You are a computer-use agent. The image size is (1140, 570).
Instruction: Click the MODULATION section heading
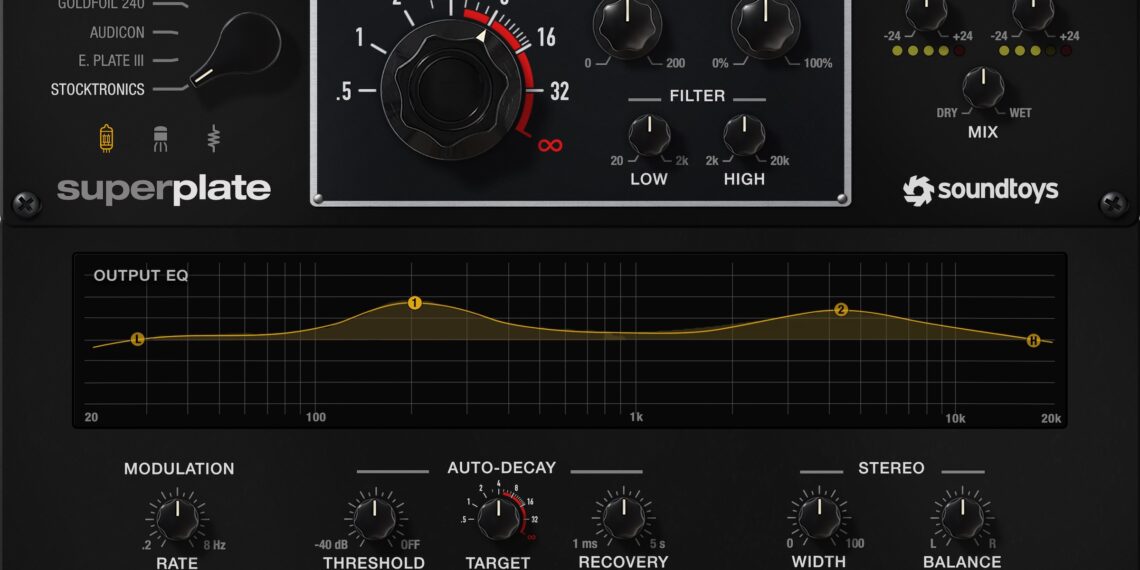click(x=179, y=469)
